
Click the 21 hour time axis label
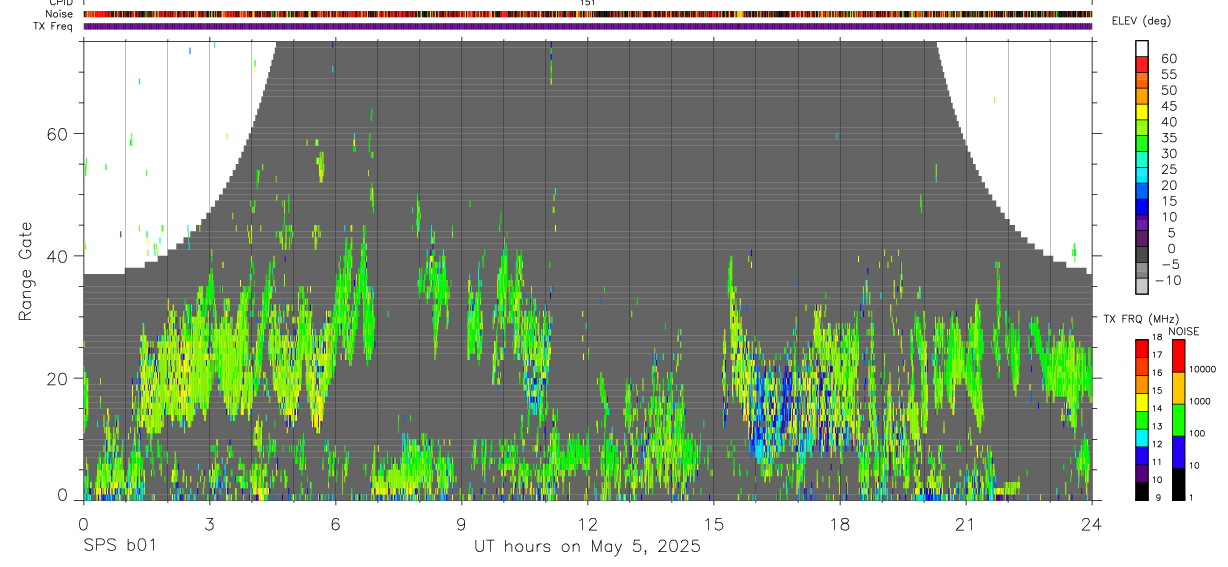[x=966, y=525]
